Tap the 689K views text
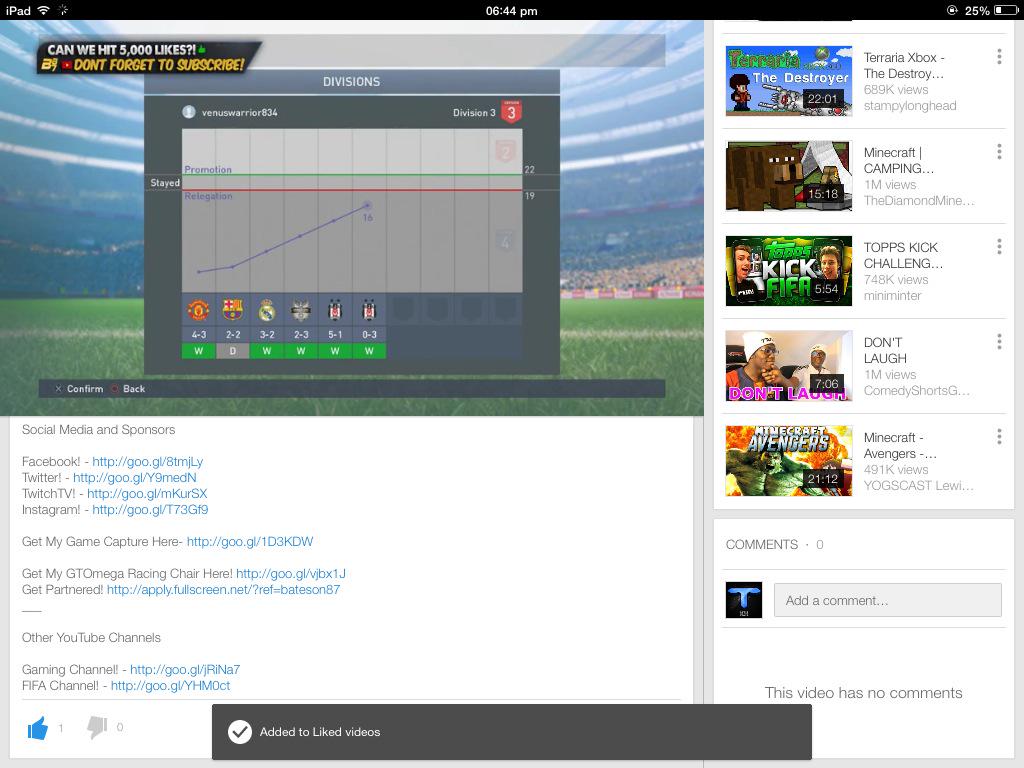This screenshot has height=768, width=1024. [895, 89]
